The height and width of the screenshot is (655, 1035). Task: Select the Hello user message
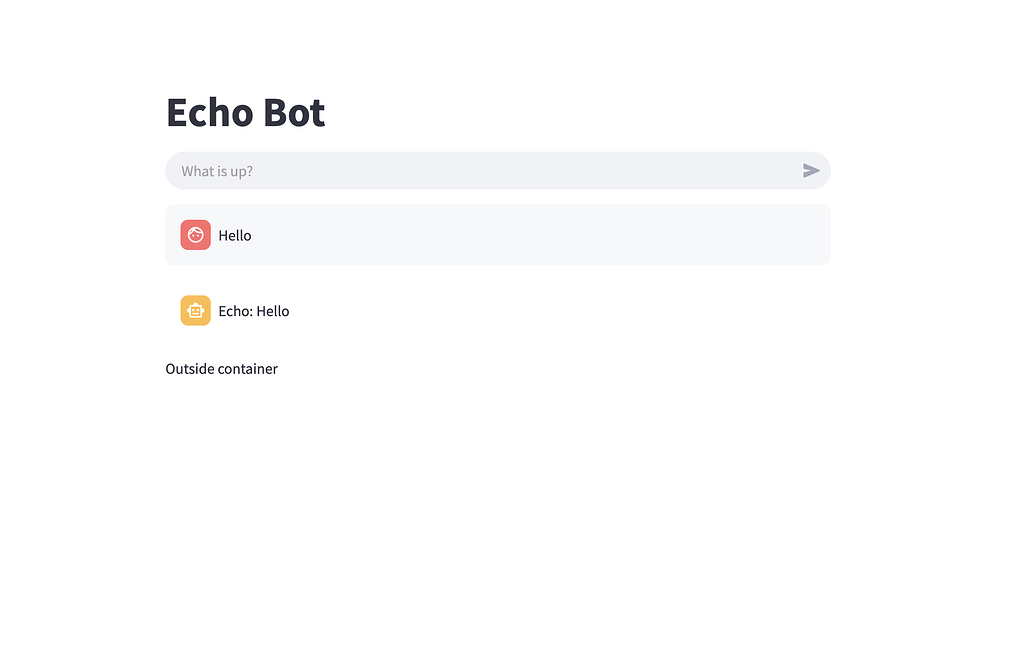233,235
